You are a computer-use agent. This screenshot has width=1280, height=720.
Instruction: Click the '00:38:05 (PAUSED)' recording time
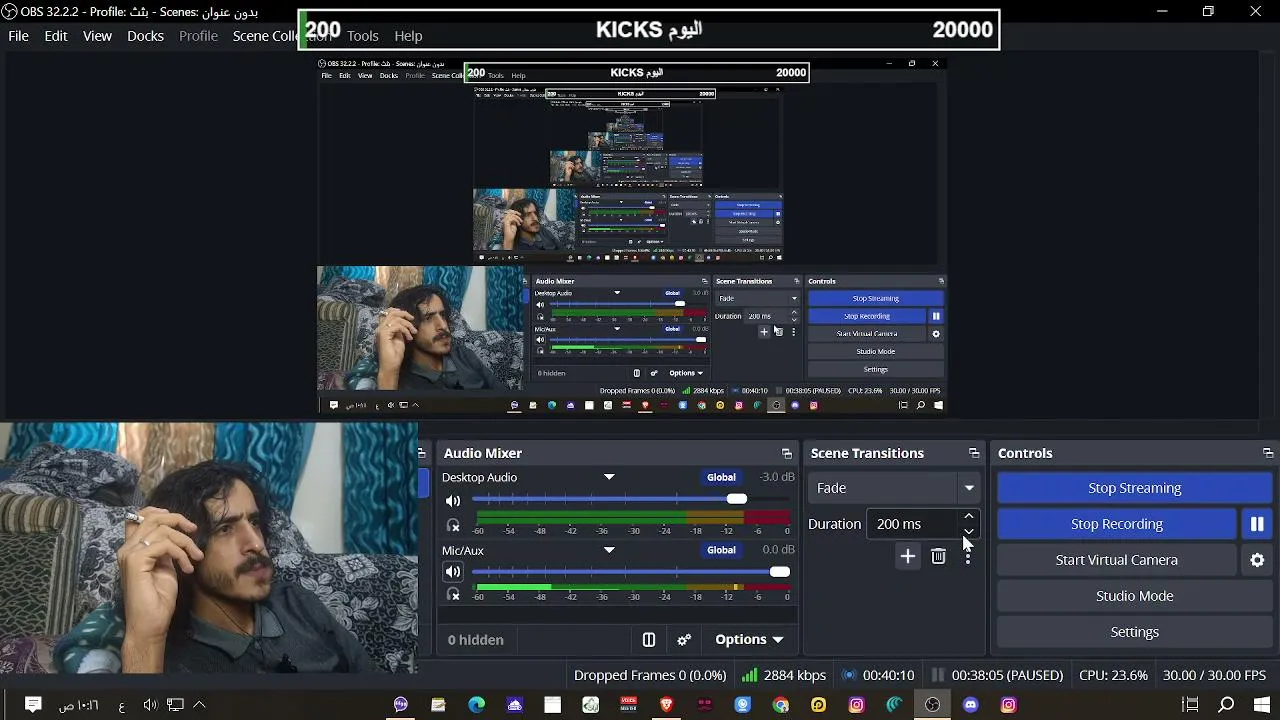pyautogui.click(x=1007, y=675)
